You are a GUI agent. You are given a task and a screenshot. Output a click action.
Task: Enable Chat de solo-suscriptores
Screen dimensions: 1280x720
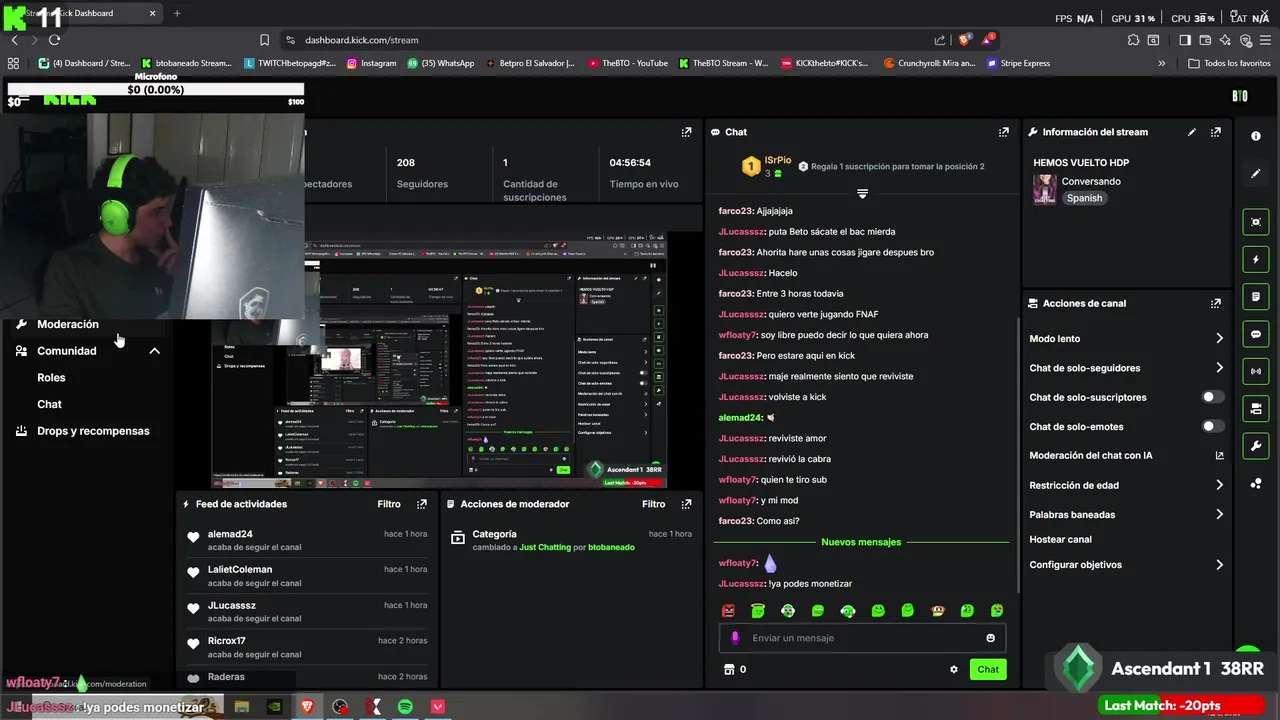pos(1212,397)
